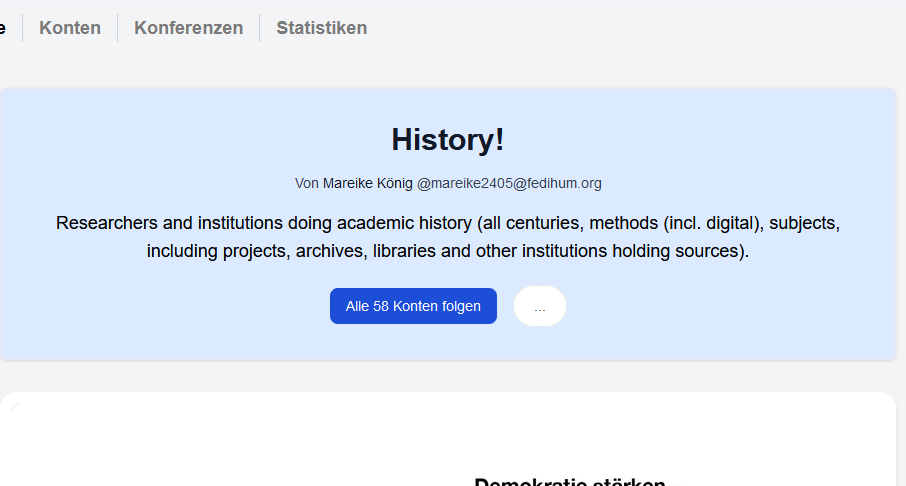Open the Konten tab
This screenshot has width=906, height=486.
70,28
